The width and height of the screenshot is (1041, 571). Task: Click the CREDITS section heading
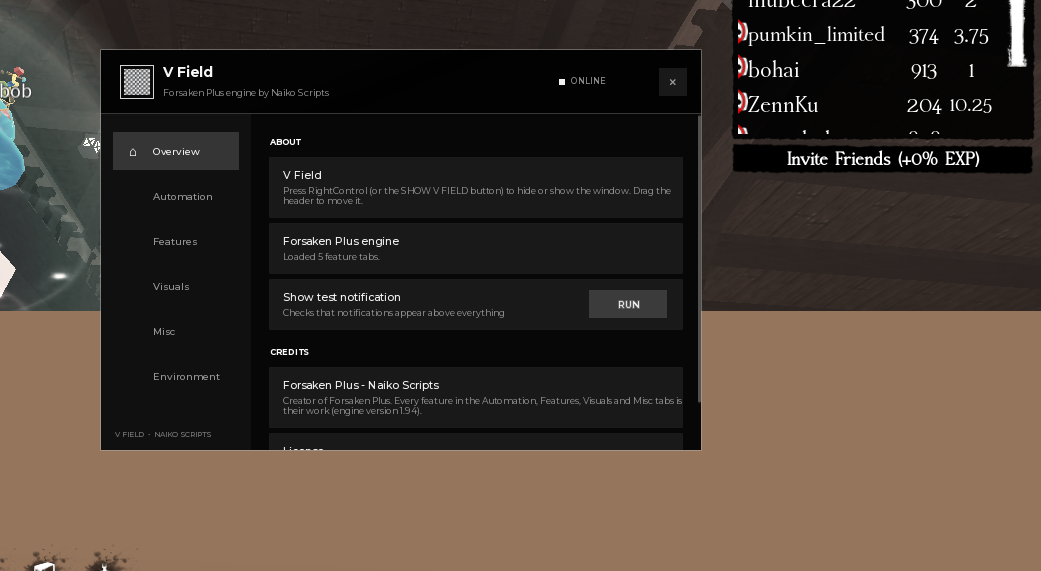click(289, 352)
